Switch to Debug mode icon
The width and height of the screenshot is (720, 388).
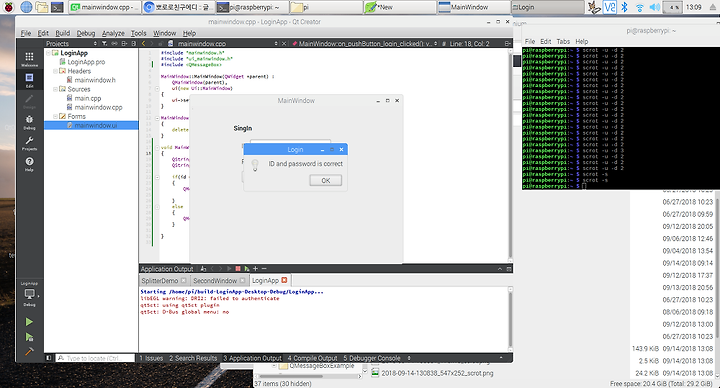pos(29,122)
